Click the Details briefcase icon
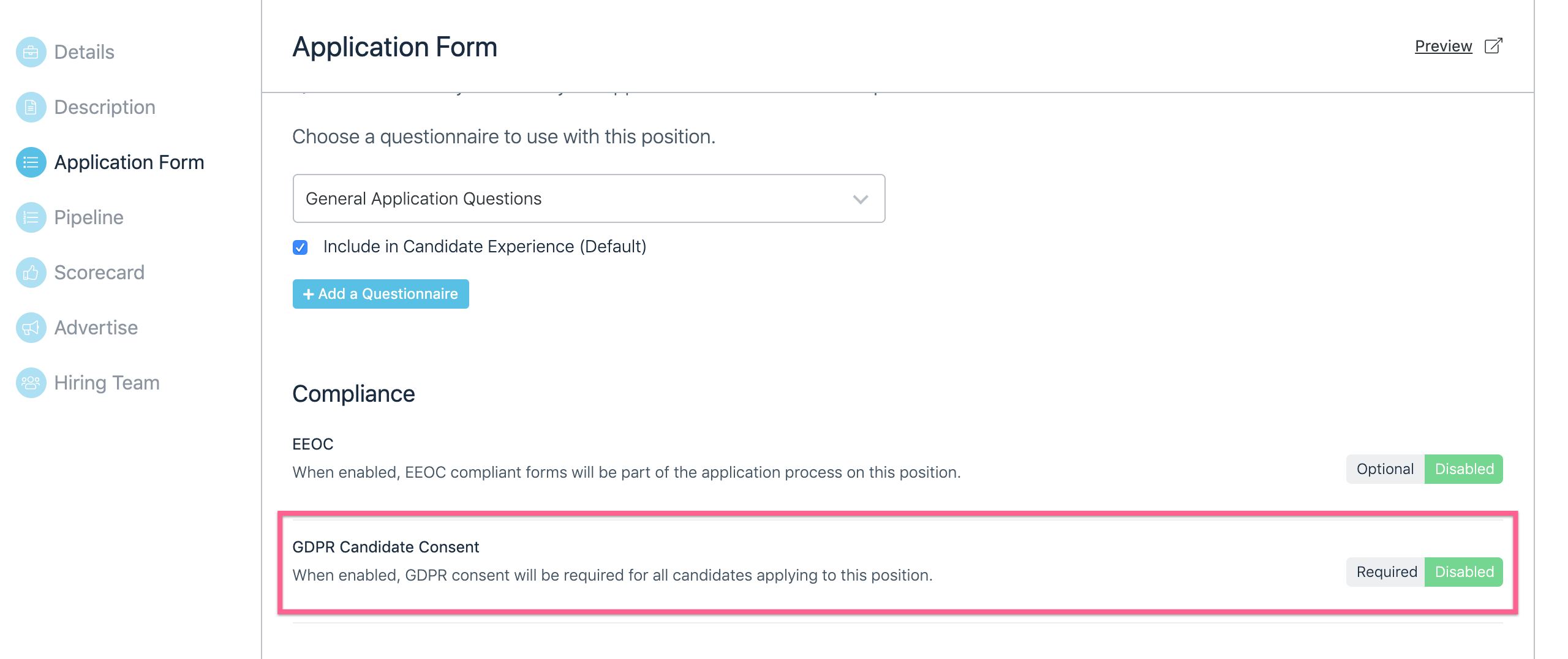Screen dimensions: 1568x659 pos(31,52)
